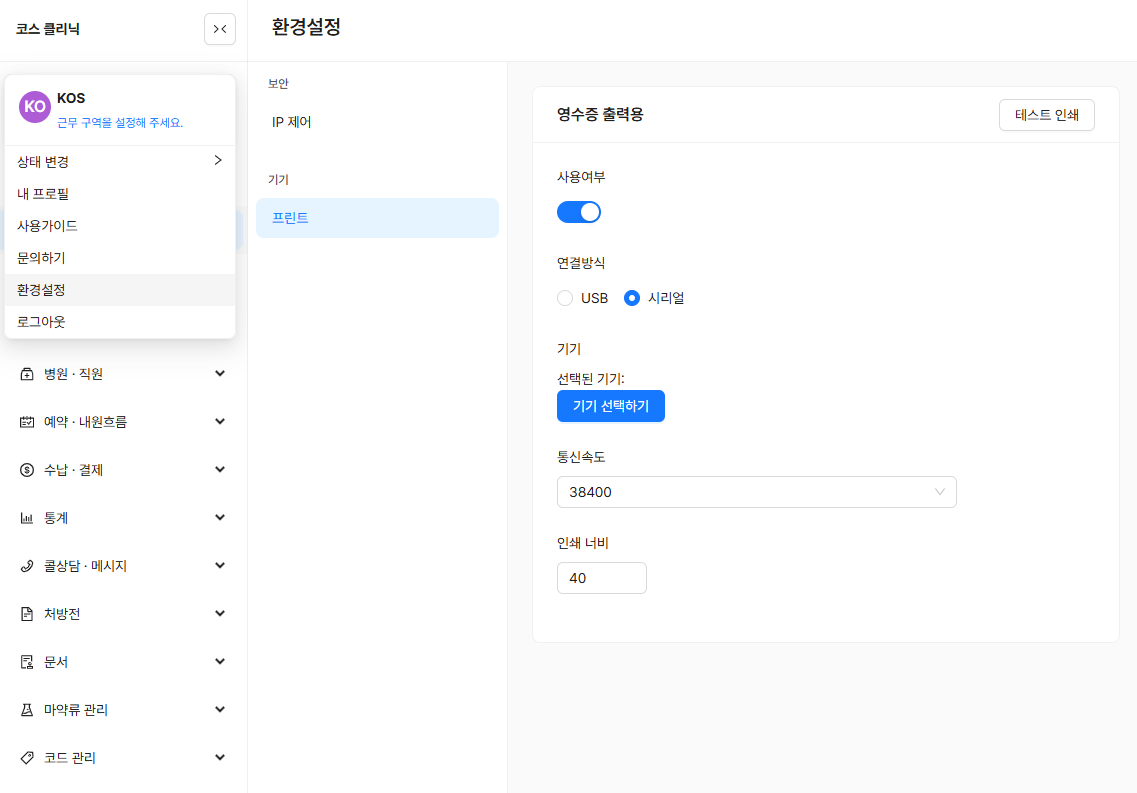The width and height of the screenshot is (1137, 793).
Task: Click the calendar icon beside 예약 · 내원흐름
Action: coord(27,422)
